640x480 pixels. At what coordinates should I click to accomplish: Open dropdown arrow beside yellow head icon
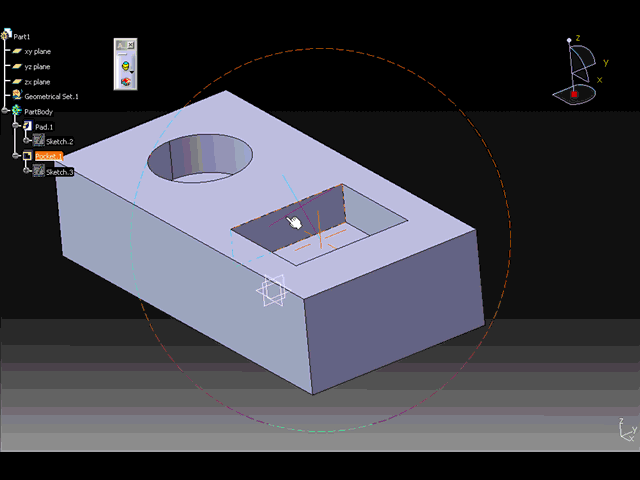[132, 72]
